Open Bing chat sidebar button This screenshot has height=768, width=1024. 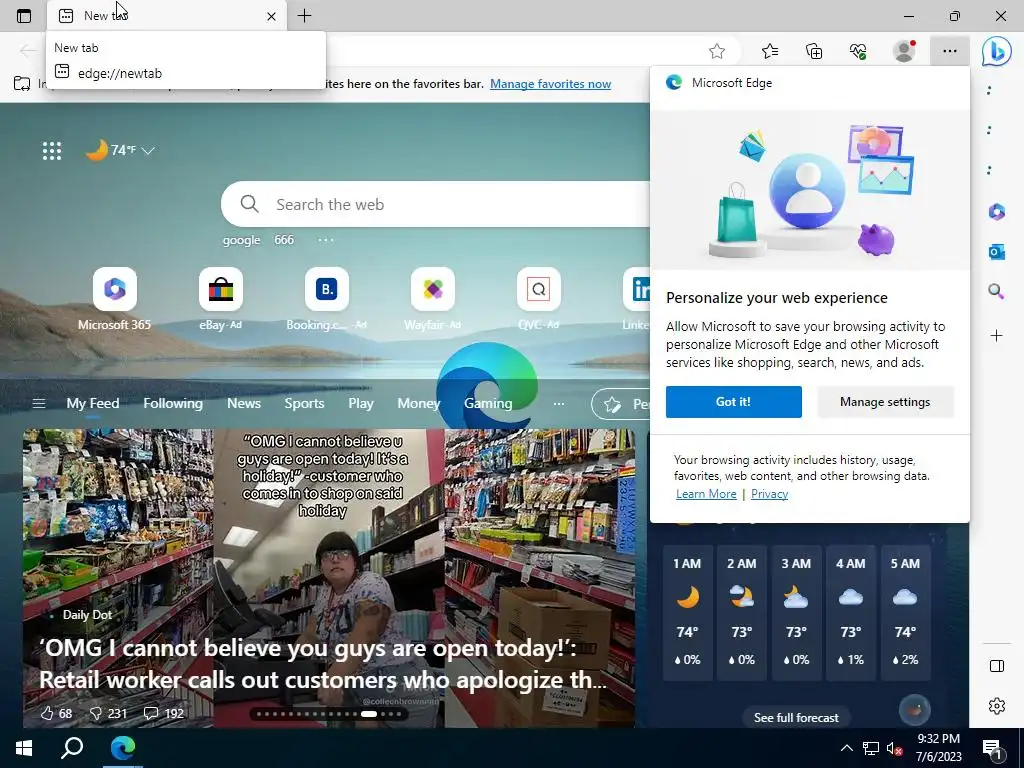(x=997, y=51)
